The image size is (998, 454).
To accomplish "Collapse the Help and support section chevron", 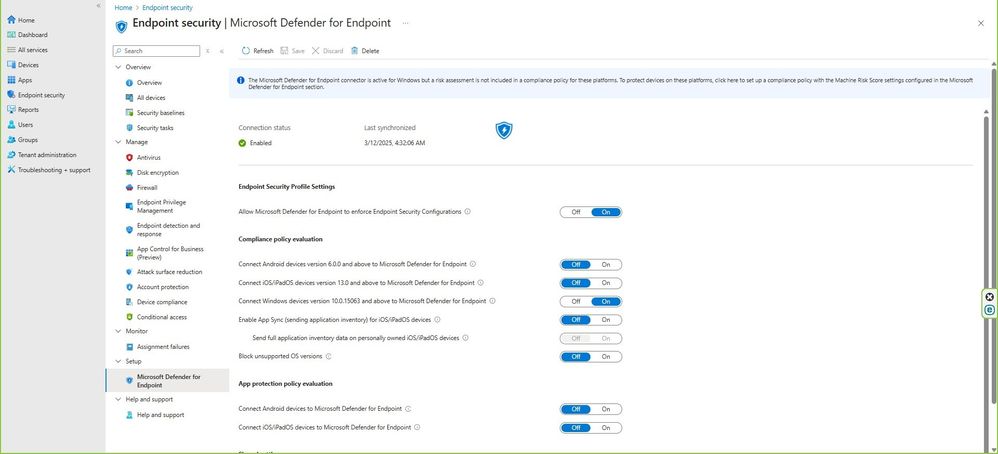I will (x=118, y=399).
